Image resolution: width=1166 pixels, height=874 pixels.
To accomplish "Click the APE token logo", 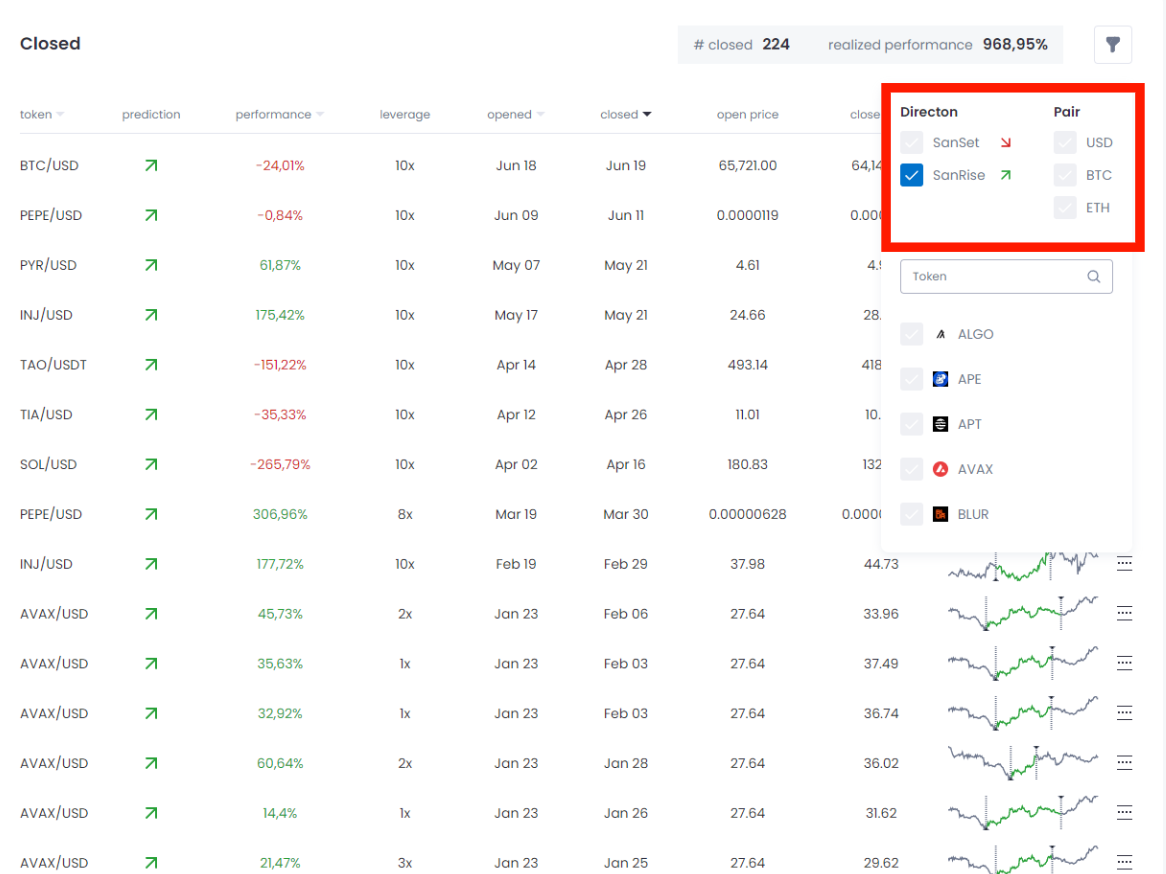I will 941,379.
